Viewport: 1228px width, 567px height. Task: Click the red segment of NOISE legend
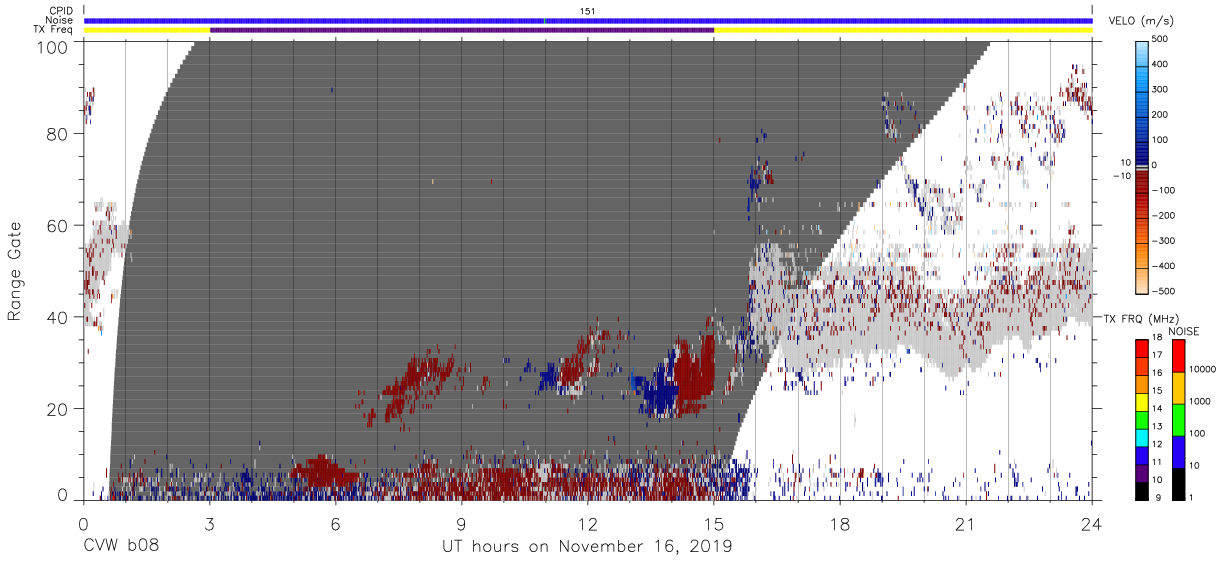click(x=1178, y=356)
